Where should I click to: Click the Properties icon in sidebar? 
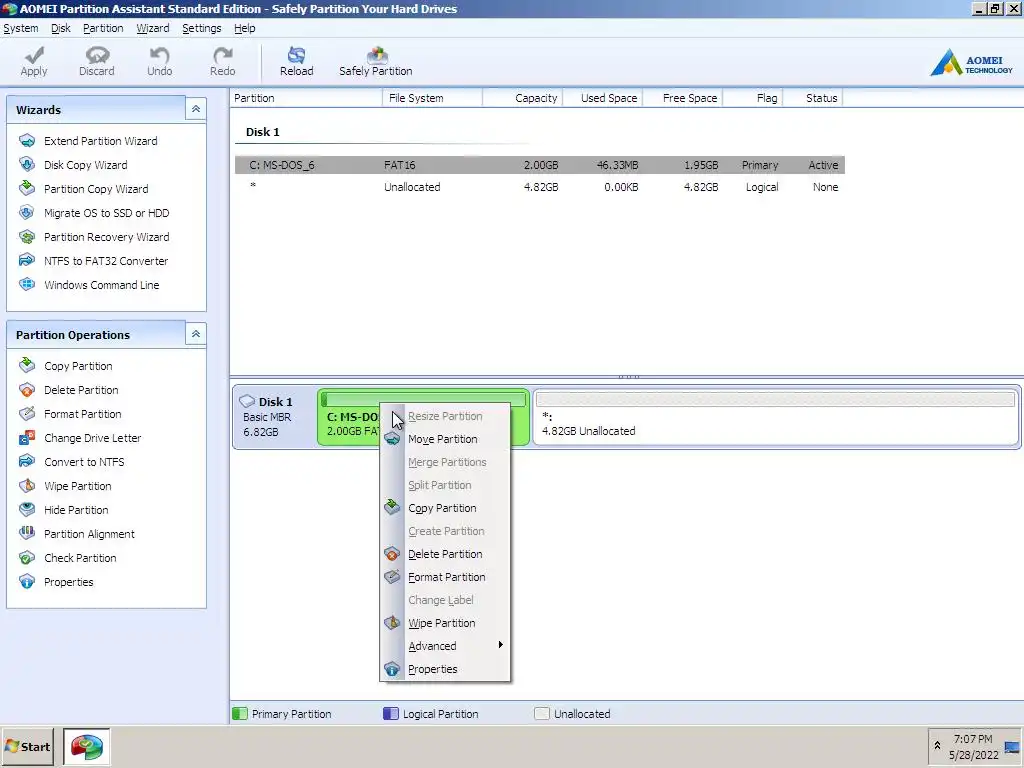click(27, 581)
